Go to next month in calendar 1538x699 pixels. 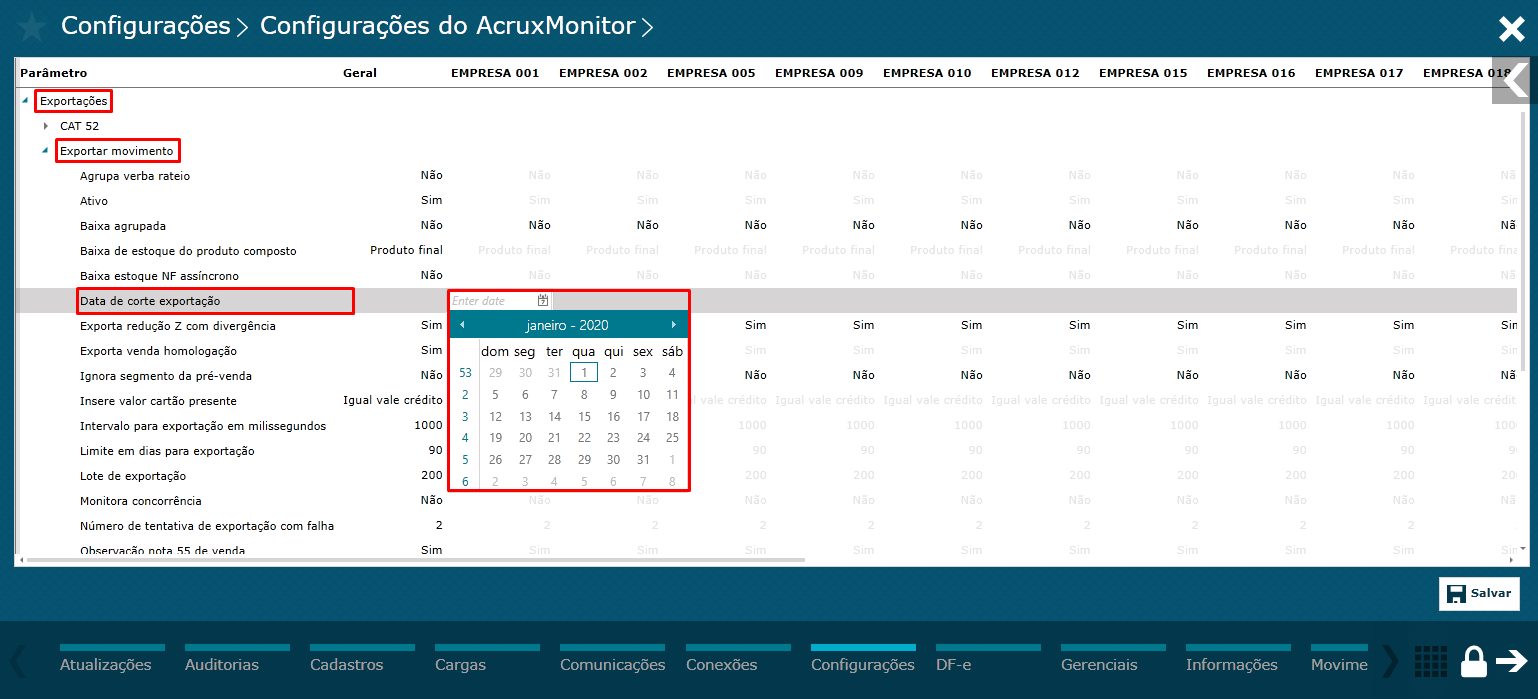click(674, 325)
